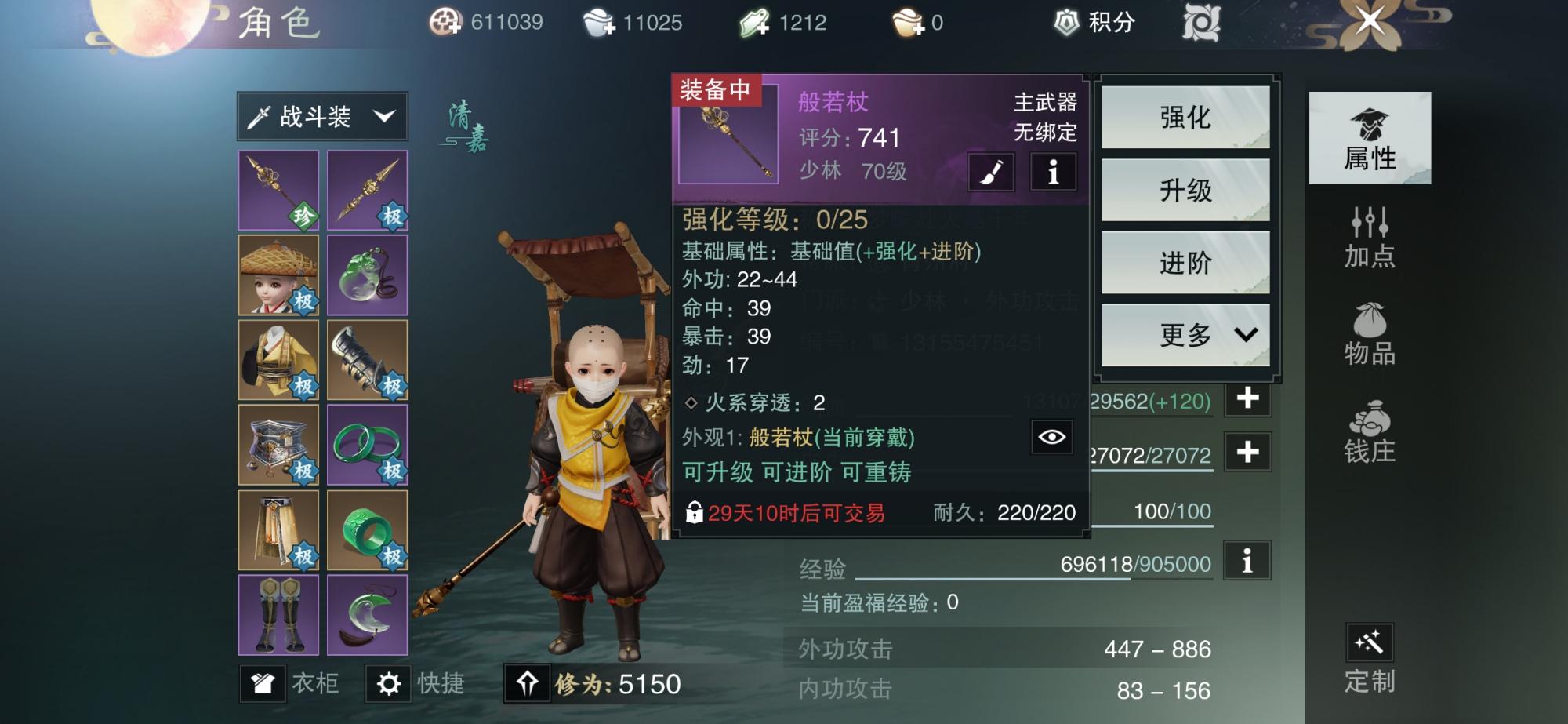Expand the 战斗装 outfit dropdown

pyautogui.click(x=322, y=117)
